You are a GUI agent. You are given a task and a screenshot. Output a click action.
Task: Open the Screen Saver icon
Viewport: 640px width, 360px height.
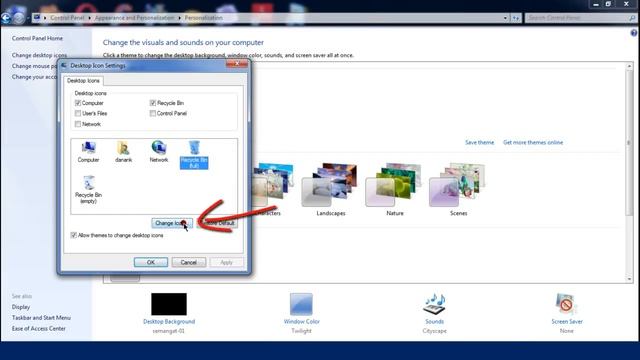coord(567,304)
